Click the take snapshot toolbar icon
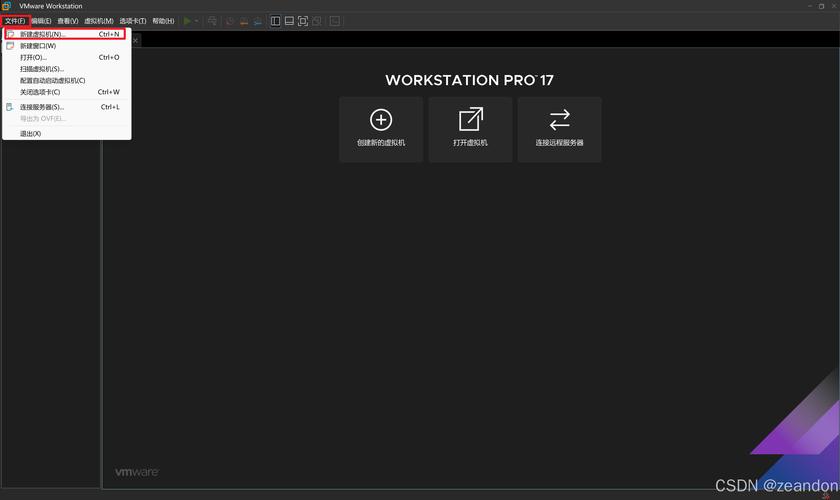This screenshot has height=500, width=840. 230,21
